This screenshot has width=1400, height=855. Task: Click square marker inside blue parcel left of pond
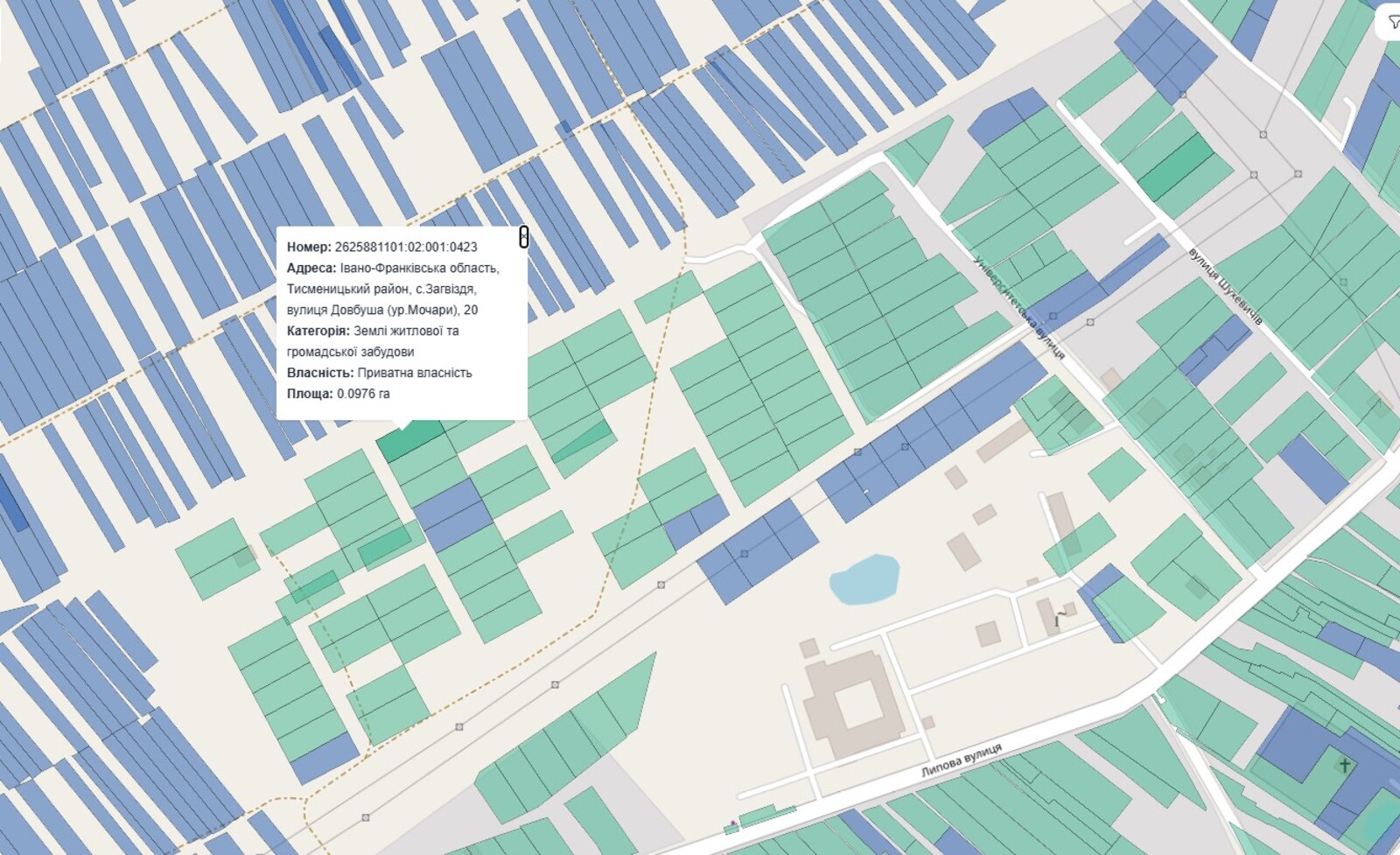tap(744, 554)
